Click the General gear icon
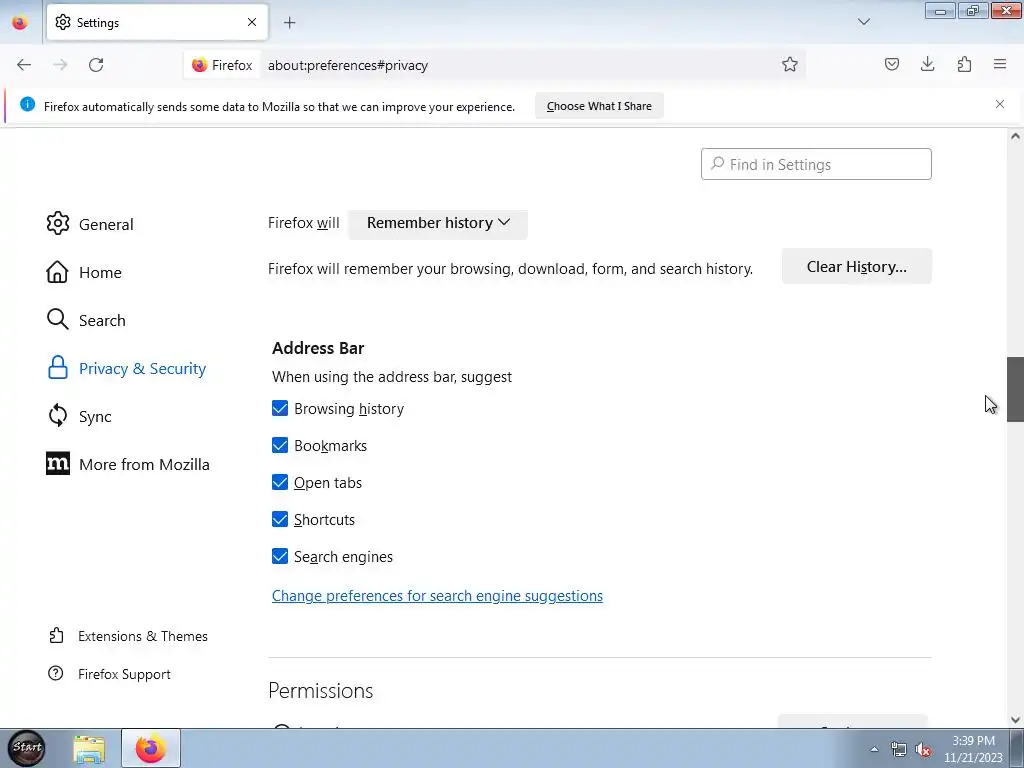 pos(57,223)
